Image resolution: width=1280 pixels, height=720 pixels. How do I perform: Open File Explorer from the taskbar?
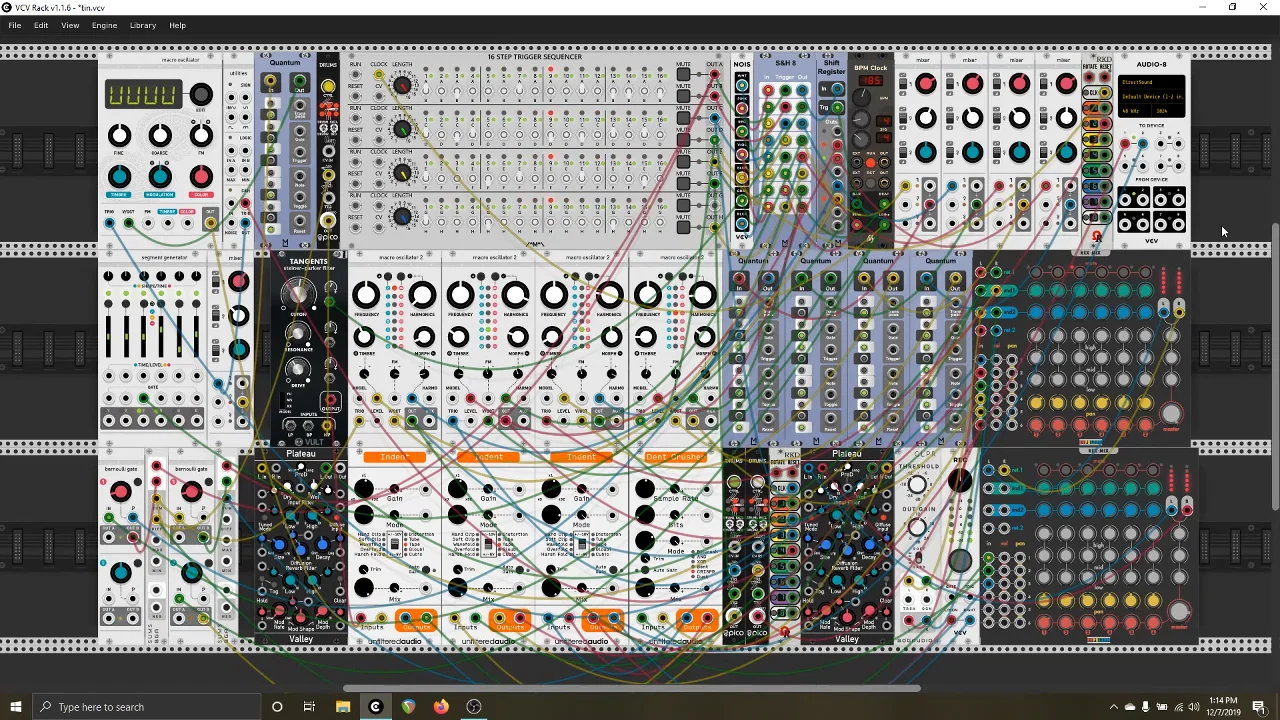point(343,707)
